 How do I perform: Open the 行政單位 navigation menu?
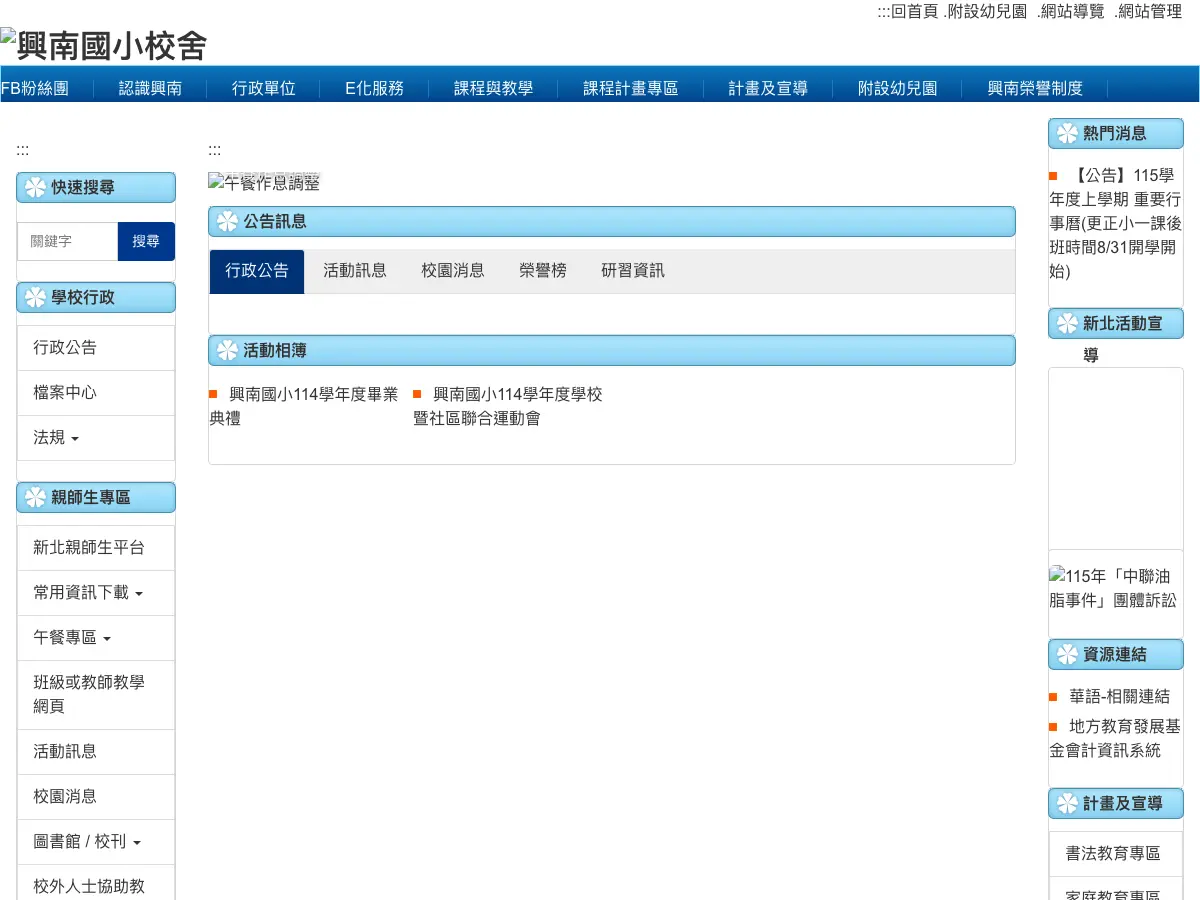pyautogui.click(x=264, y=88)
